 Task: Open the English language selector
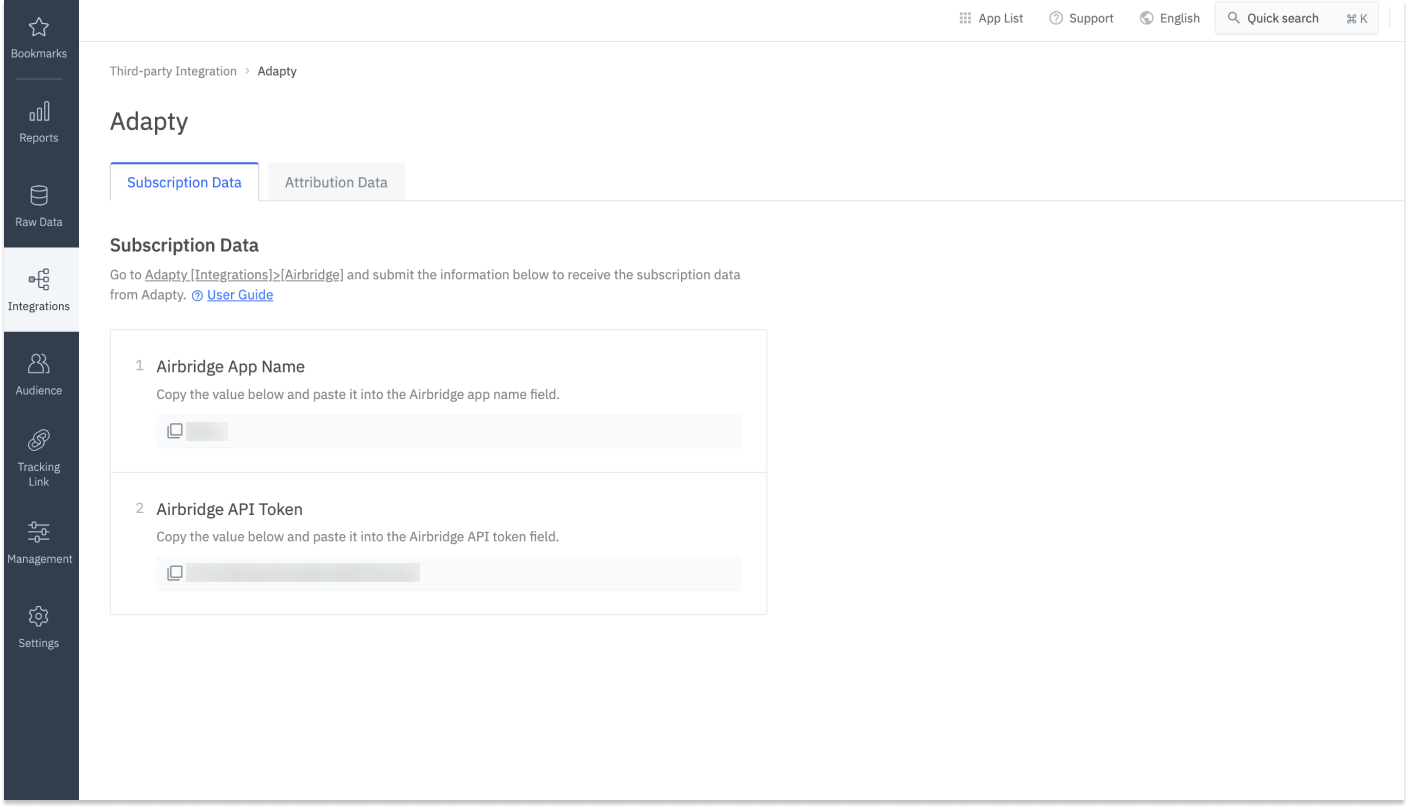(1170, 18)
